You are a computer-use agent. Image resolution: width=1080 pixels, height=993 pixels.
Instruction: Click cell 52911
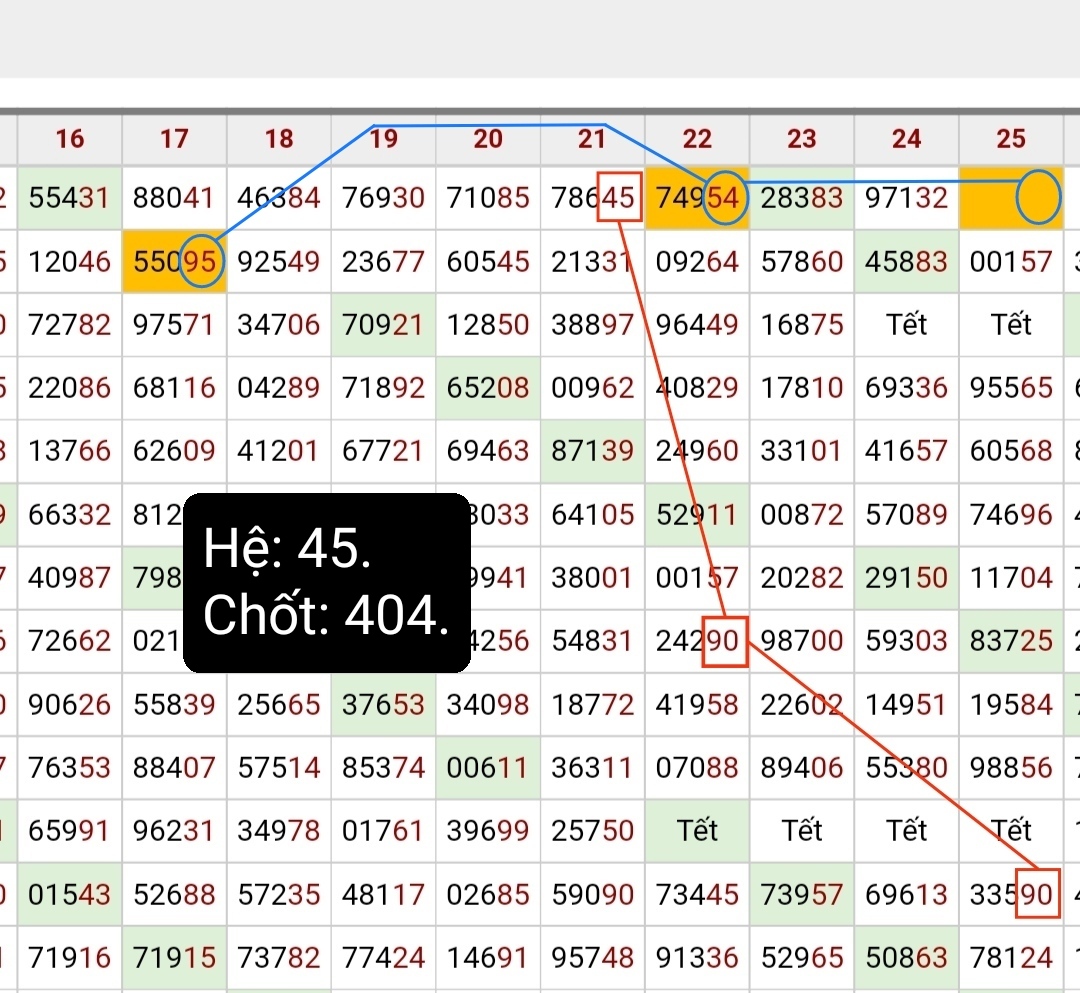click(x=697, y=514)
